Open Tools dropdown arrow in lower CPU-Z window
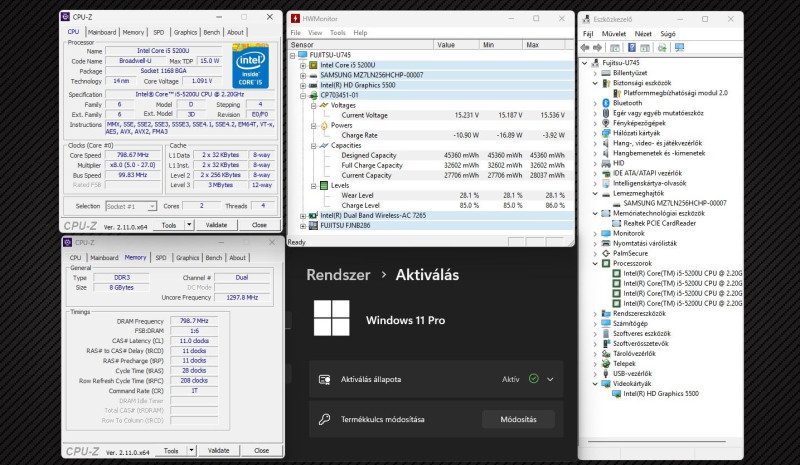 coord(191,450)
